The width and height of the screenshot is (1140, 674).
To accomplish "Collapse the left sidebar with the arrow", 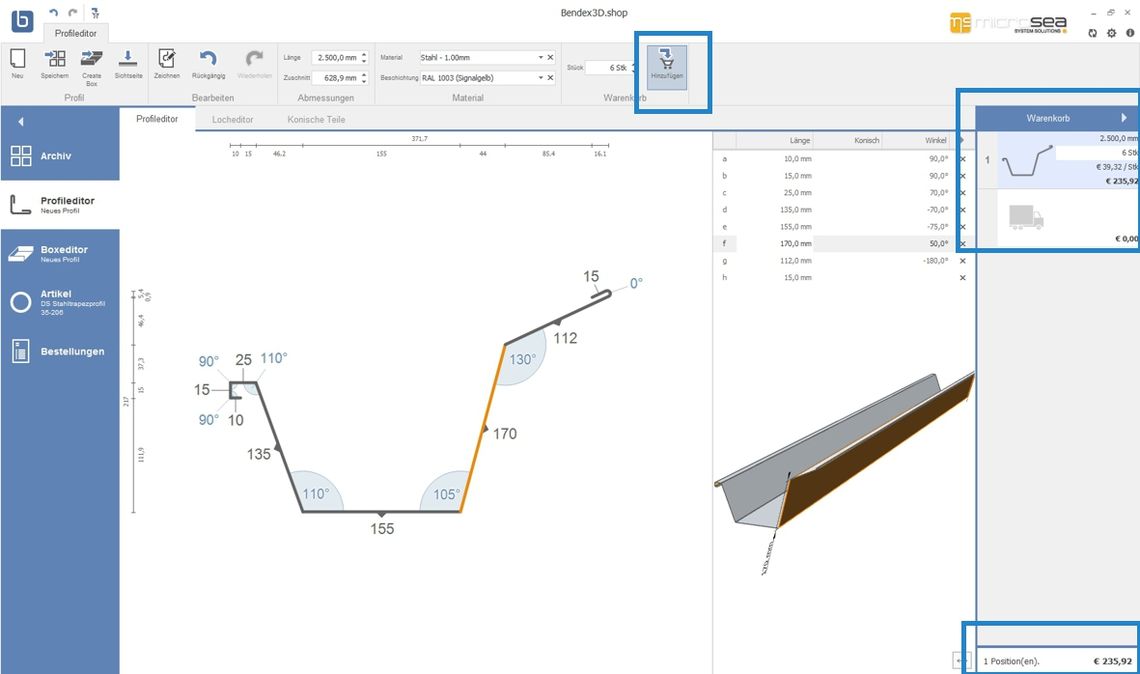I will click(20, 121).
